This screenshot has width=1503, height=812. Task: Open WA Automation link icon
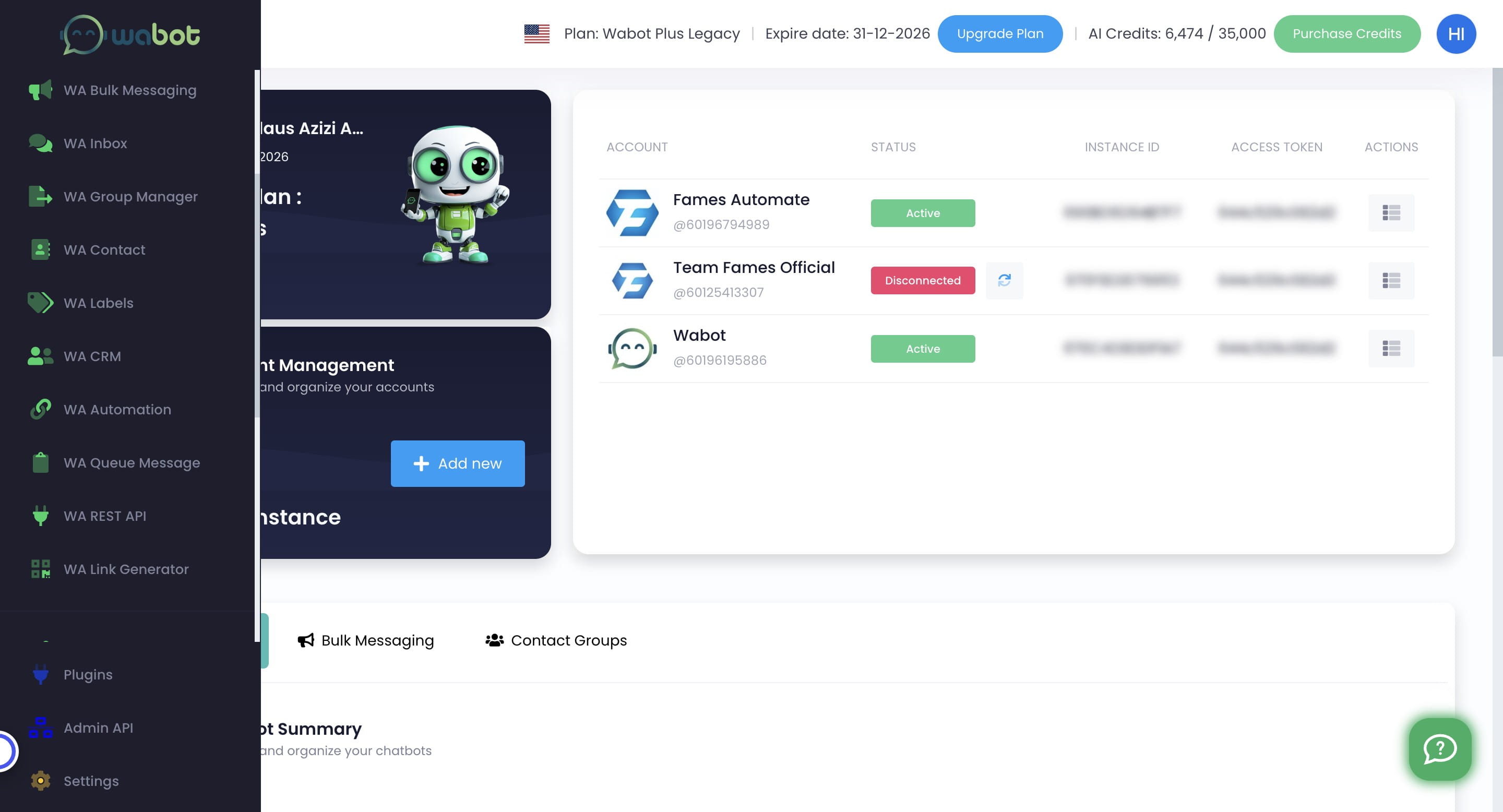click(40, 410)
